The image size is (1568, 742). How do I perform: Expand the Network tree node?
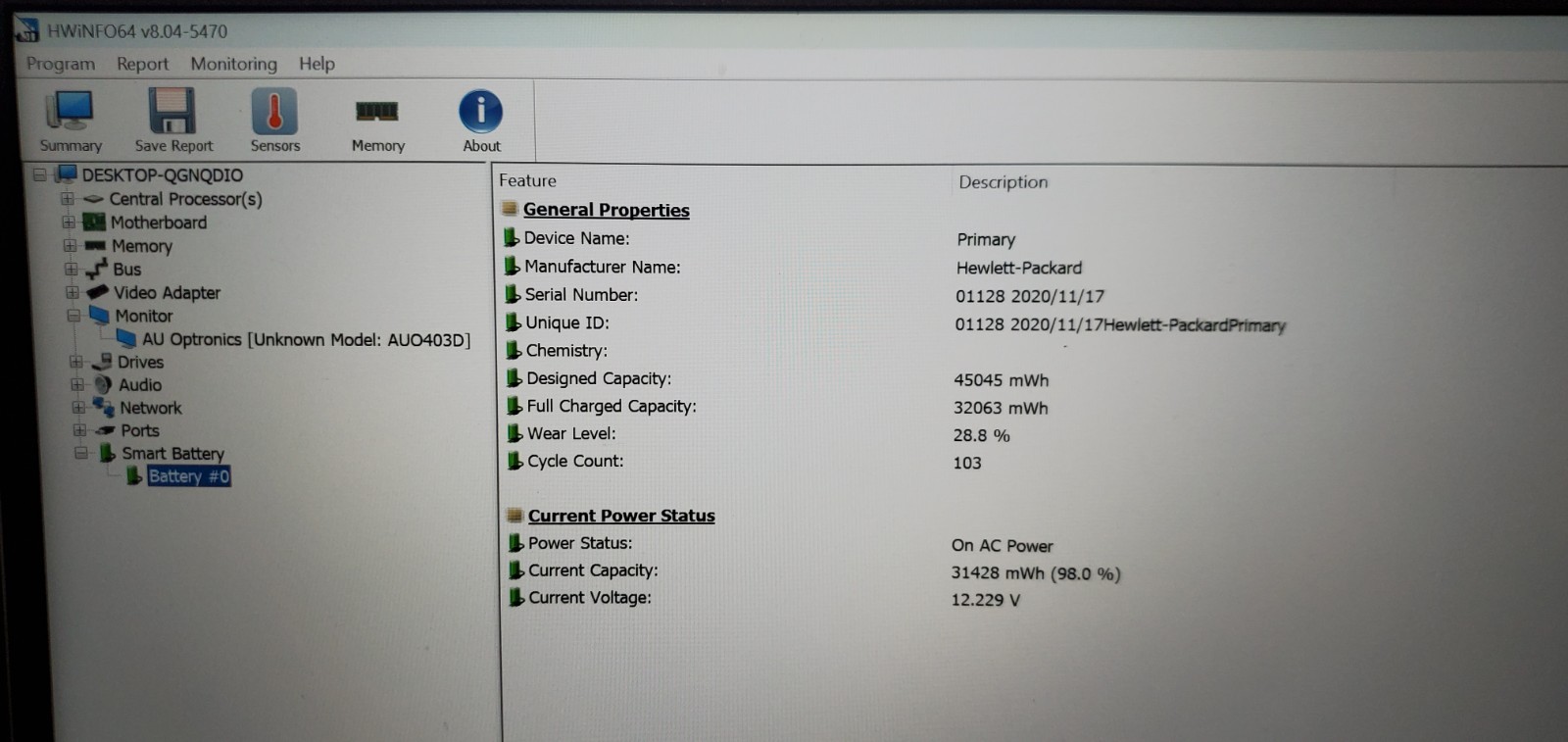(x=77, y=407)
